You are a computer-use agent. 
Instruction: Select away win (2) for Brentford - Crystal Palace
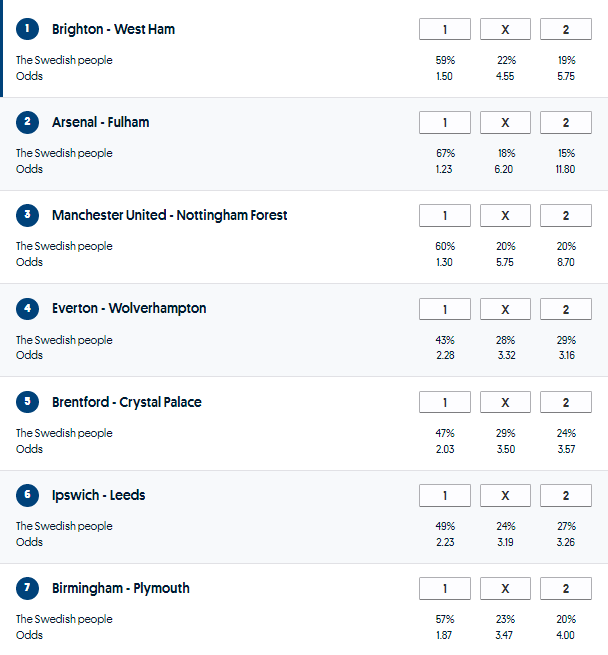tap(566, 402)
